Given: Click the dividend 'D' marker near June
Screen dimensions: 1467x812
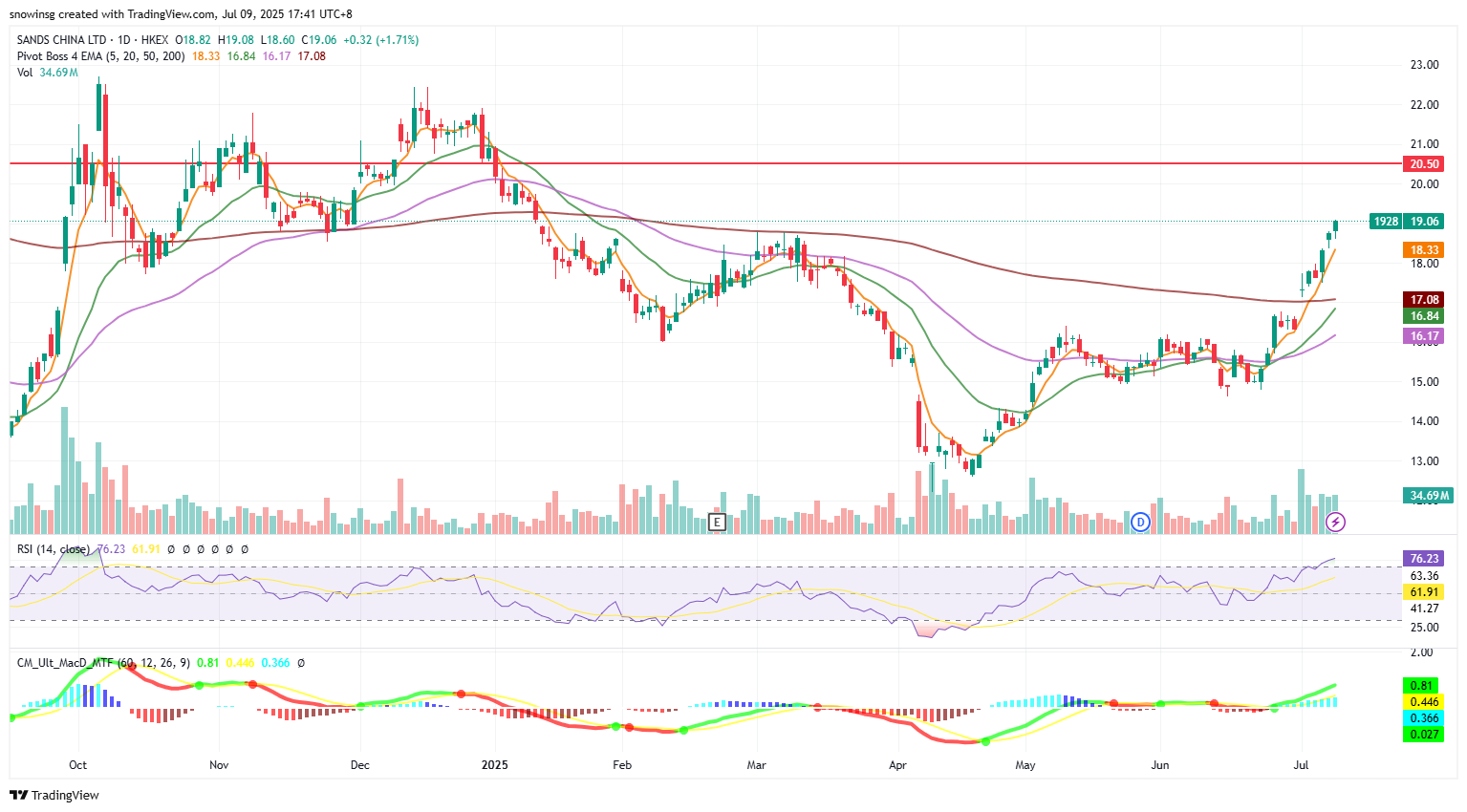Looking at the screenshot, I should [x=1140, y=522].
